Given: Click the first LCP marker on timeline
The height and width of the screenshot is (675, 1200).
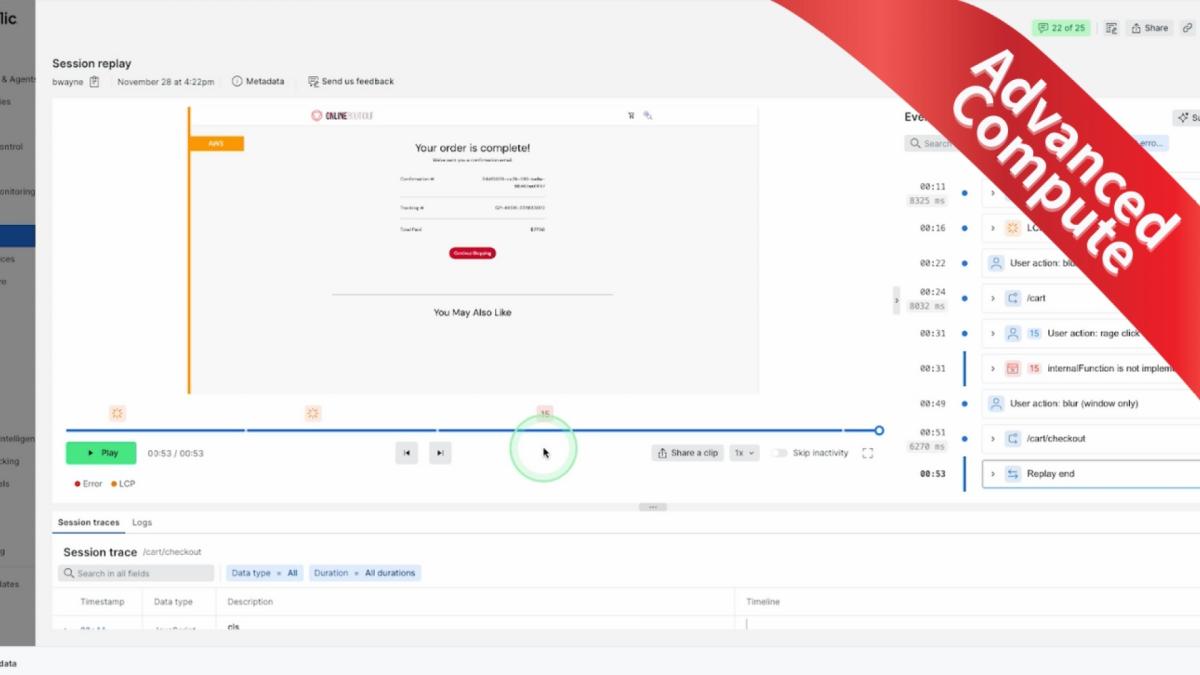Looking at the screenshot, I should coord(117,413).
